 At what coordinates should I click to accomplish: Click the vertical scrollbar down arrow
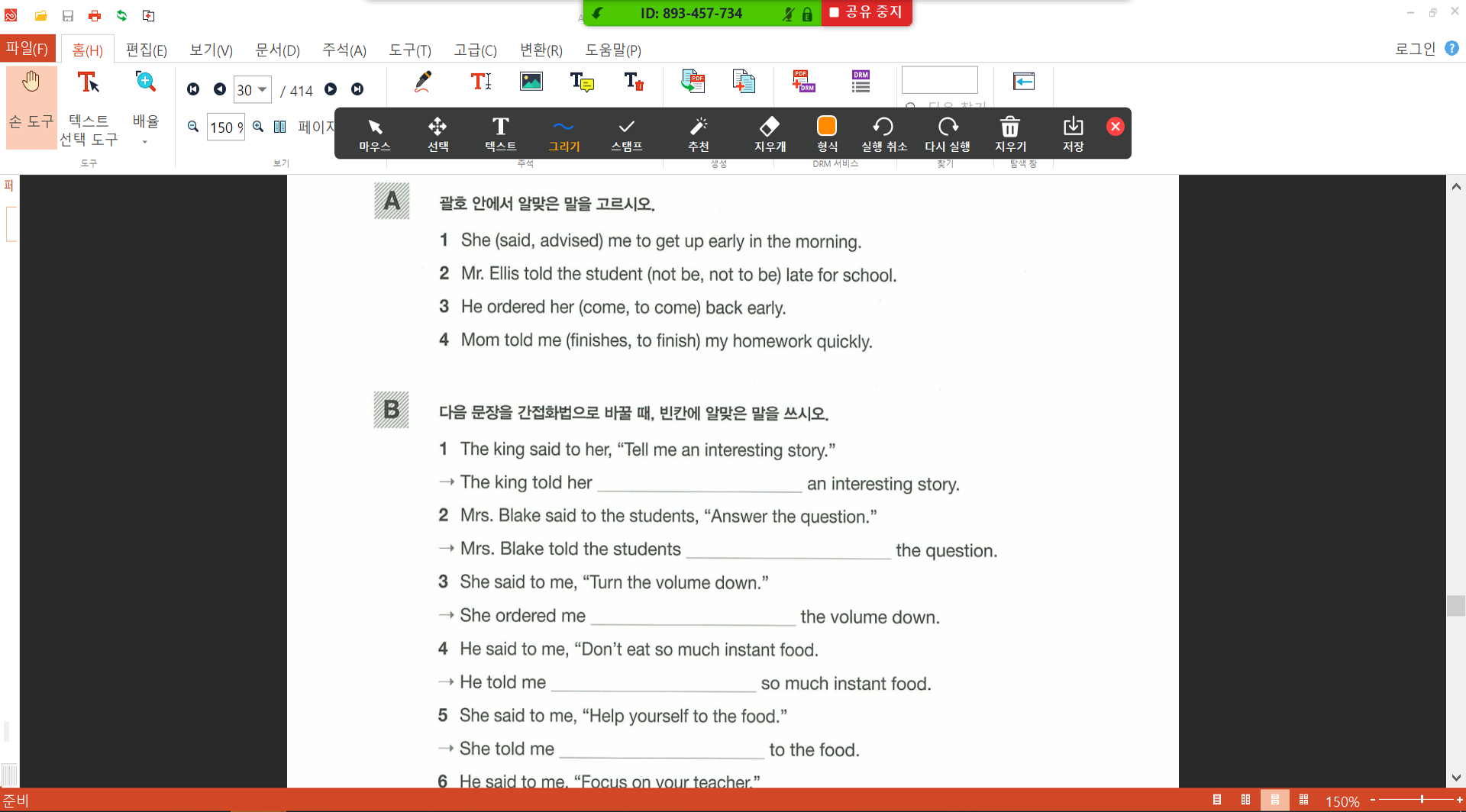pos(1456,778)
